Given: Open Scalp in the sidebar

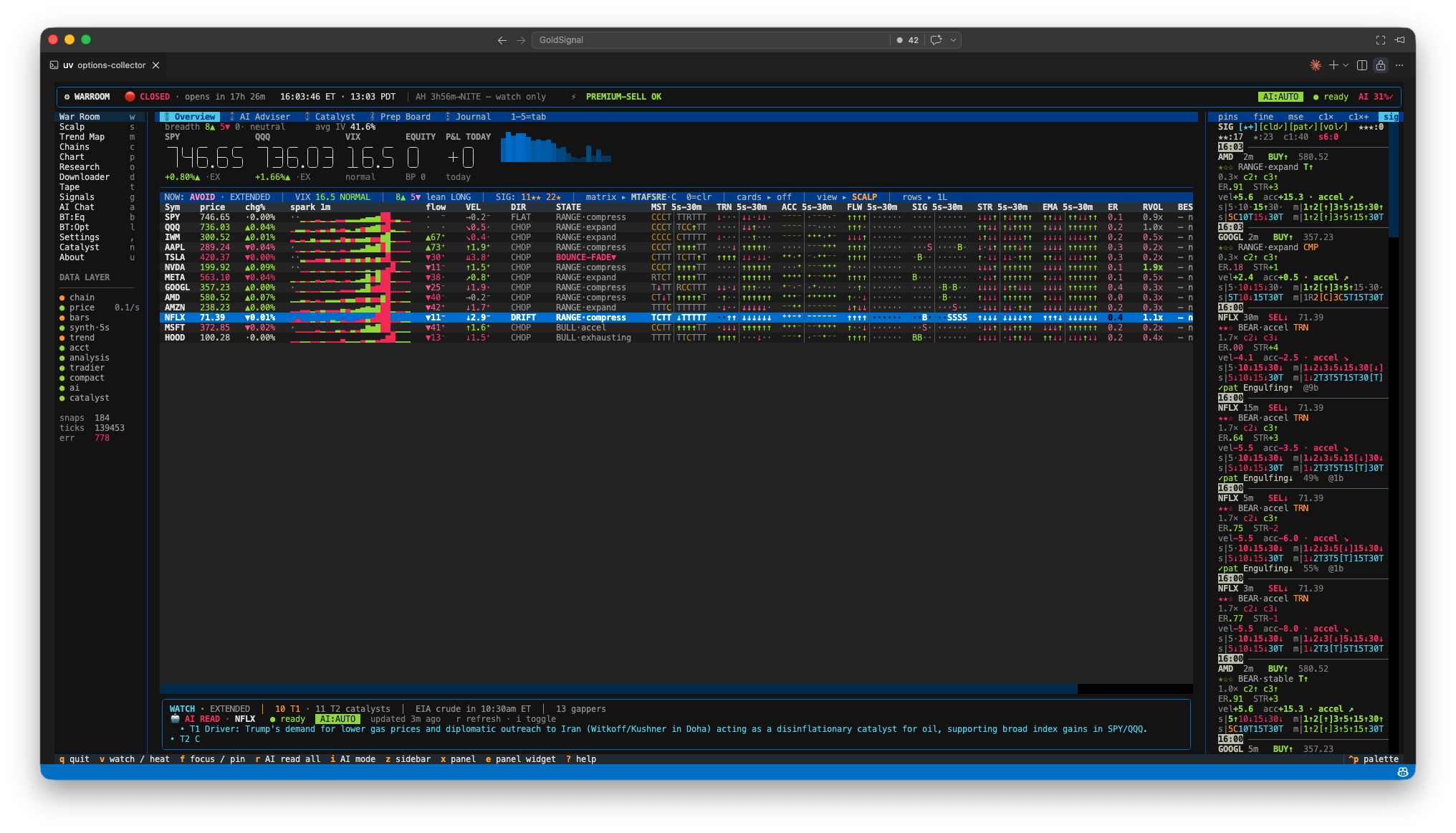Looking at the screenshot, I should pos(97,127).
